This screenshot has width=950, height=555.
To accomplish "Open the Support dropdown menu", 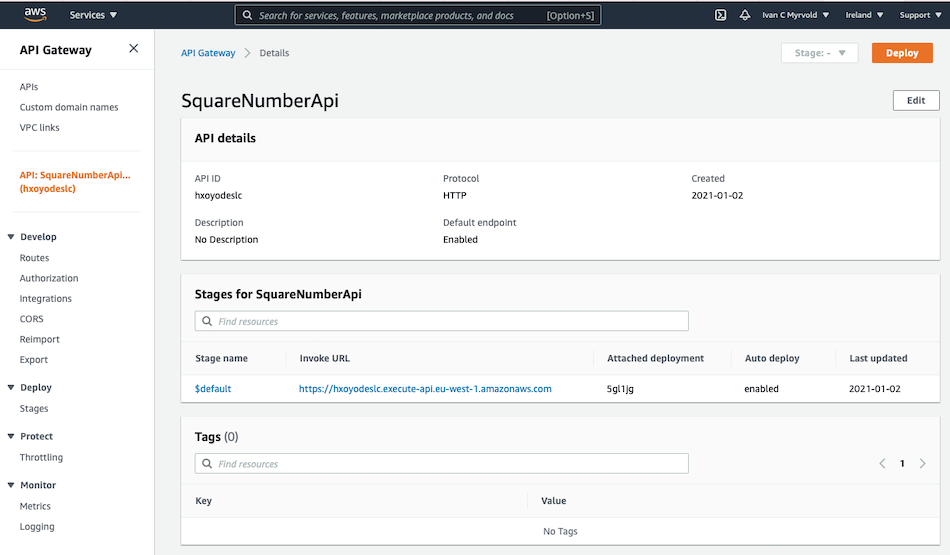I will point(920,15).
